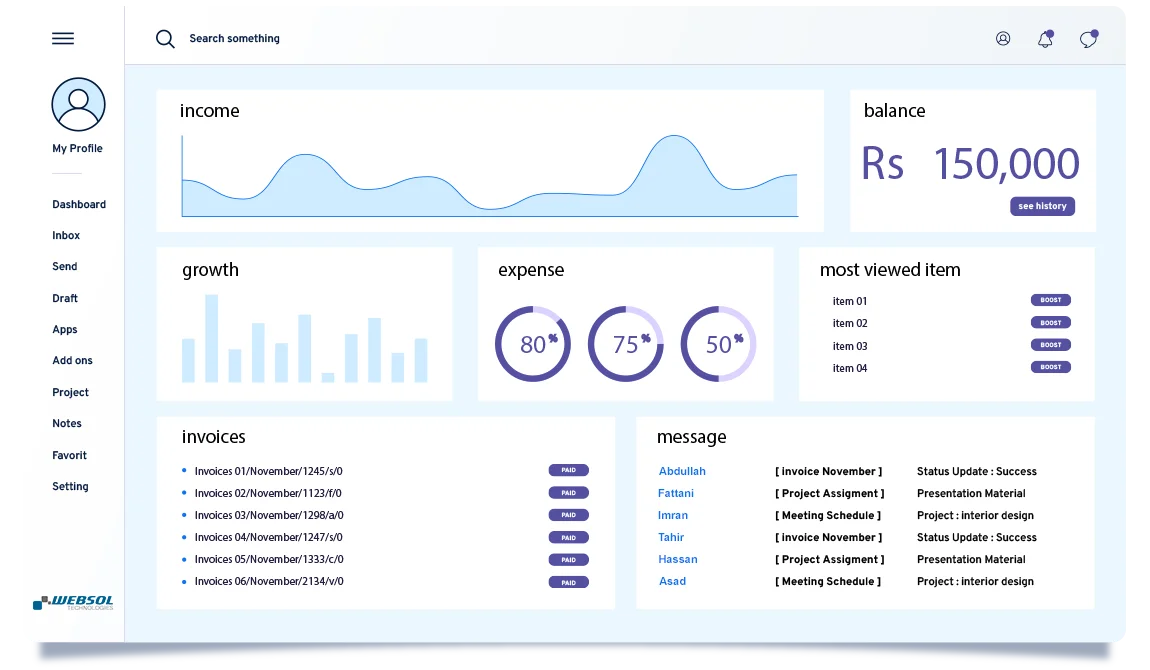Select Add ons in the sidebar
The width and height of the screenshot is (1150, 670).
click(72, 361)
